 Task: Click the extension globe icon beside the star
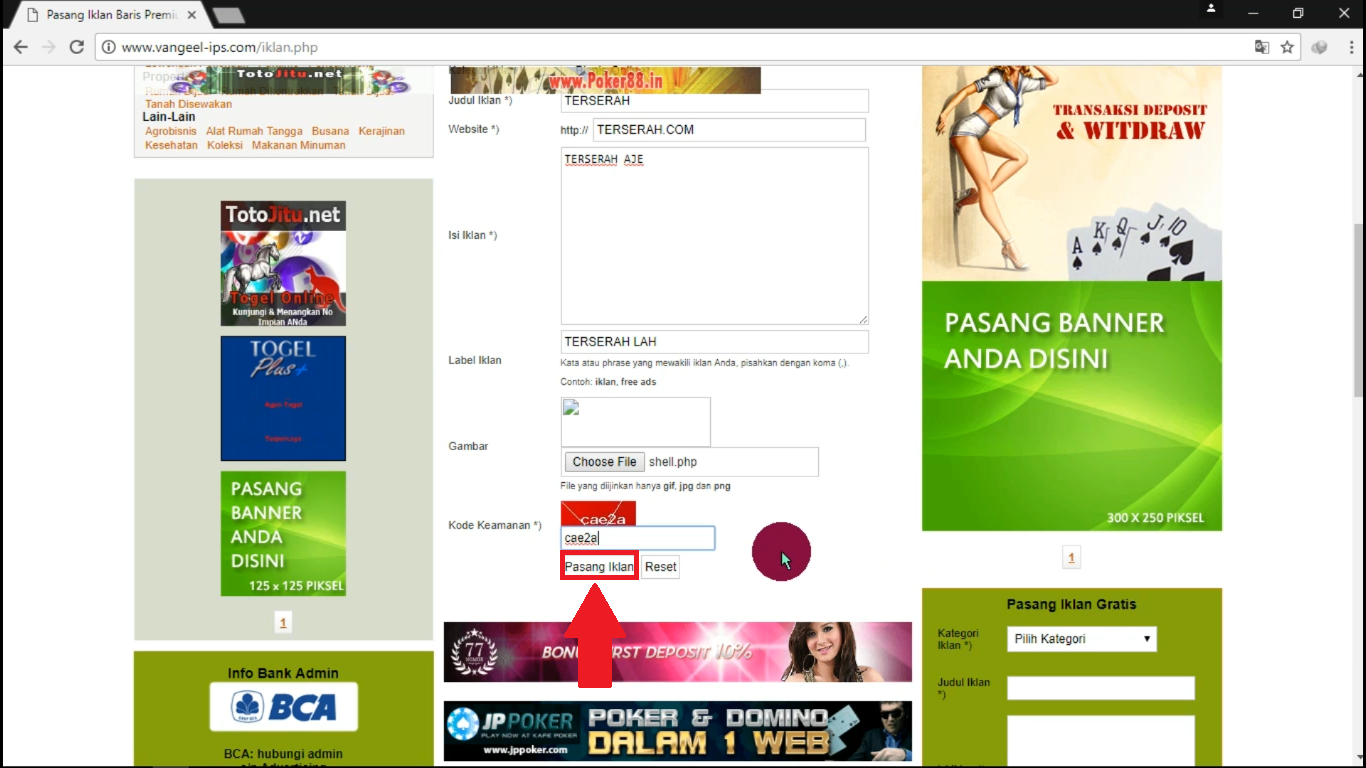pyautogui.click(x=1318, y=46)
